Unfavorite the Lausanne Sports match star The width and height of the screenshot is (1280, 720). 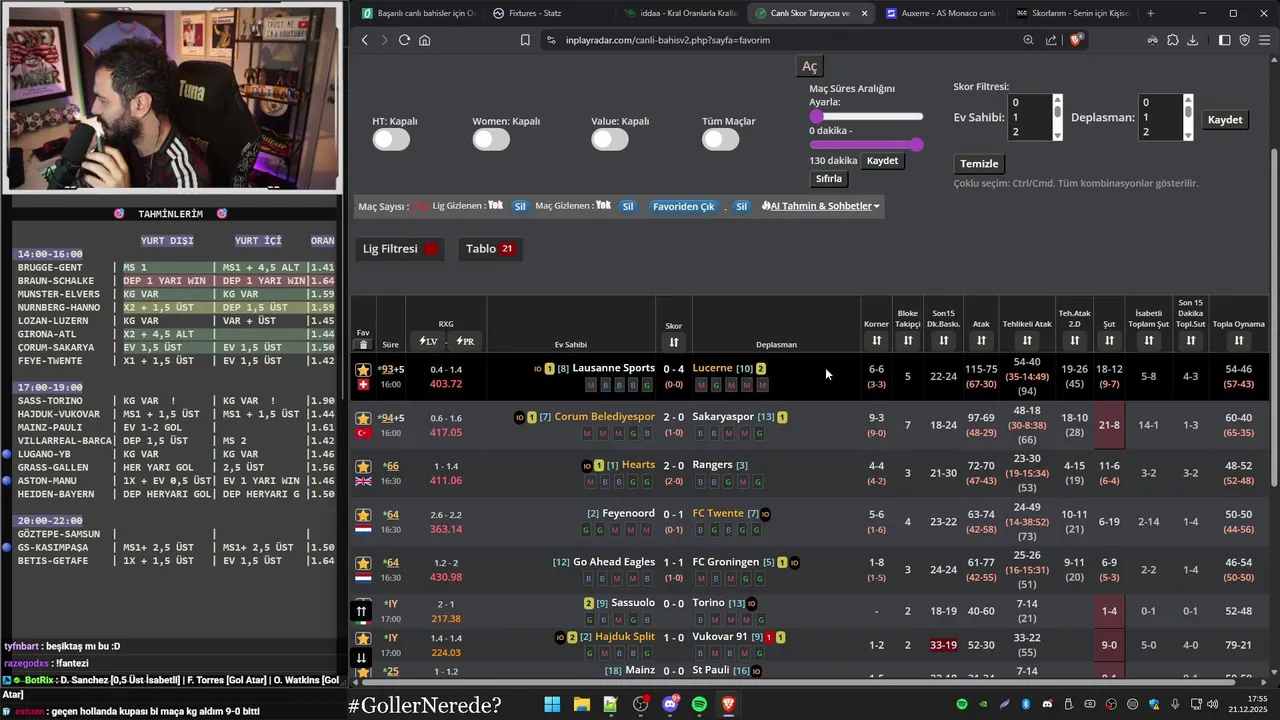pos(363,369)
